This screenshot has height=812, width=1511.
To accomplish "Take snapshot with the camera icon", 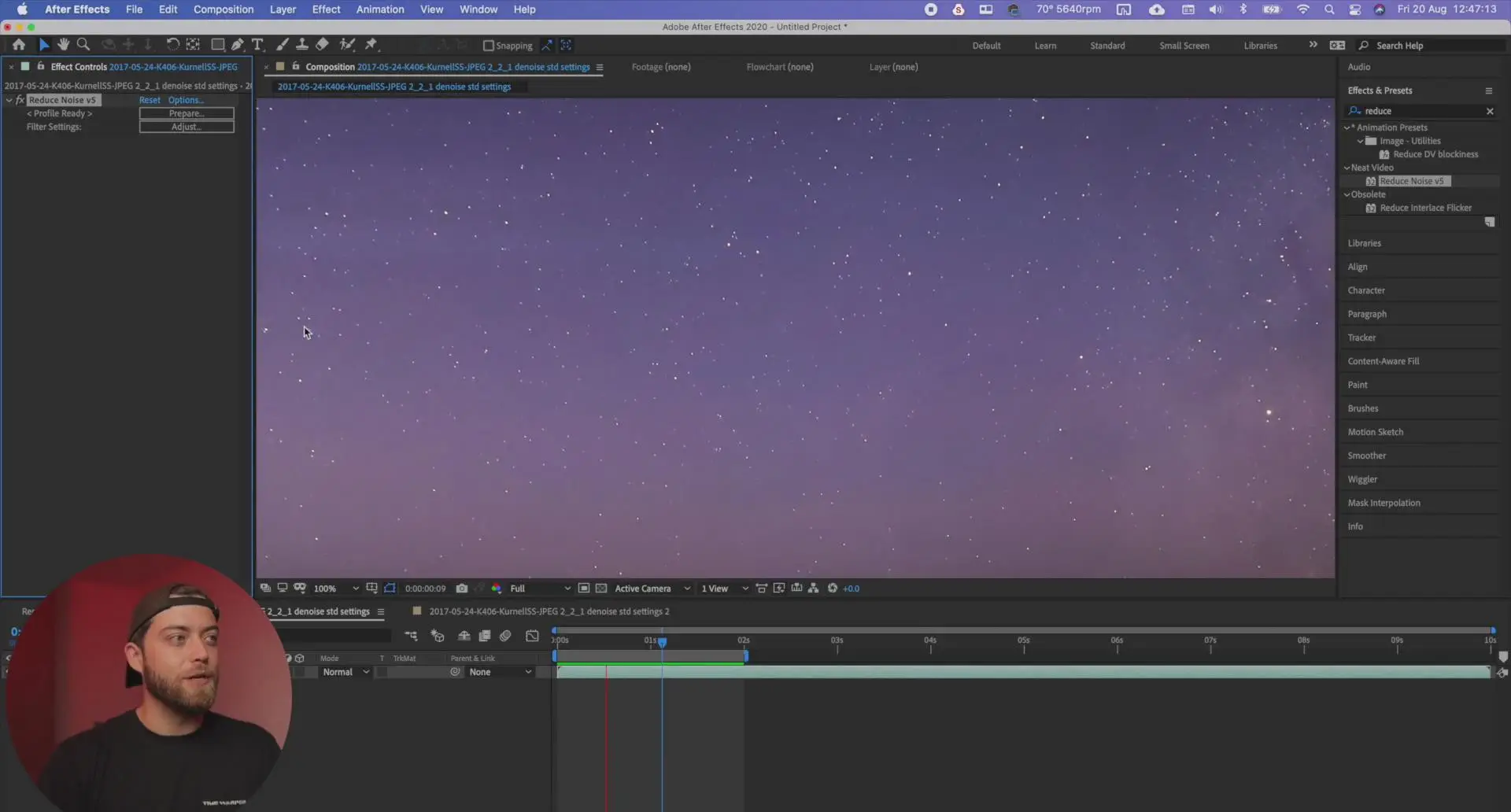I will (462, 589).
